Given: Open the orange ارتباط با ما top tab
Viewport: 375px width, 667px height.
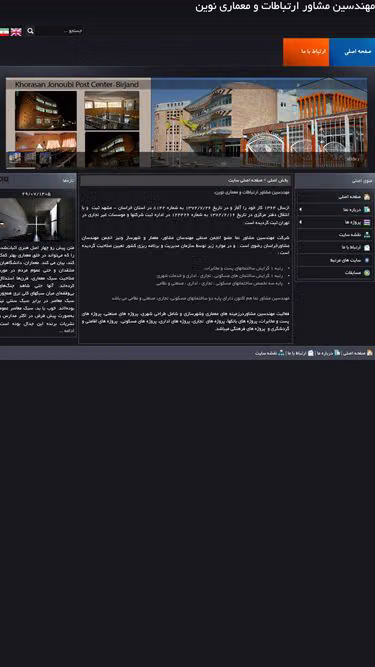Looking at the screenshot, I should (x=306, y=52).
